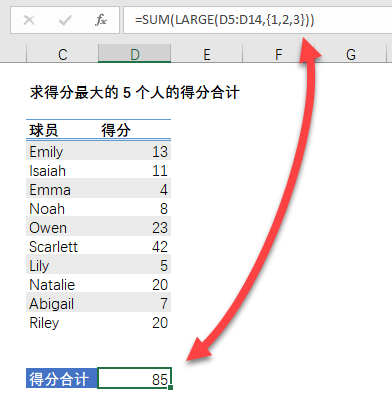Select the Emily name cell
Viewport: 392px width, 408px height.
[x=62, y=152]
